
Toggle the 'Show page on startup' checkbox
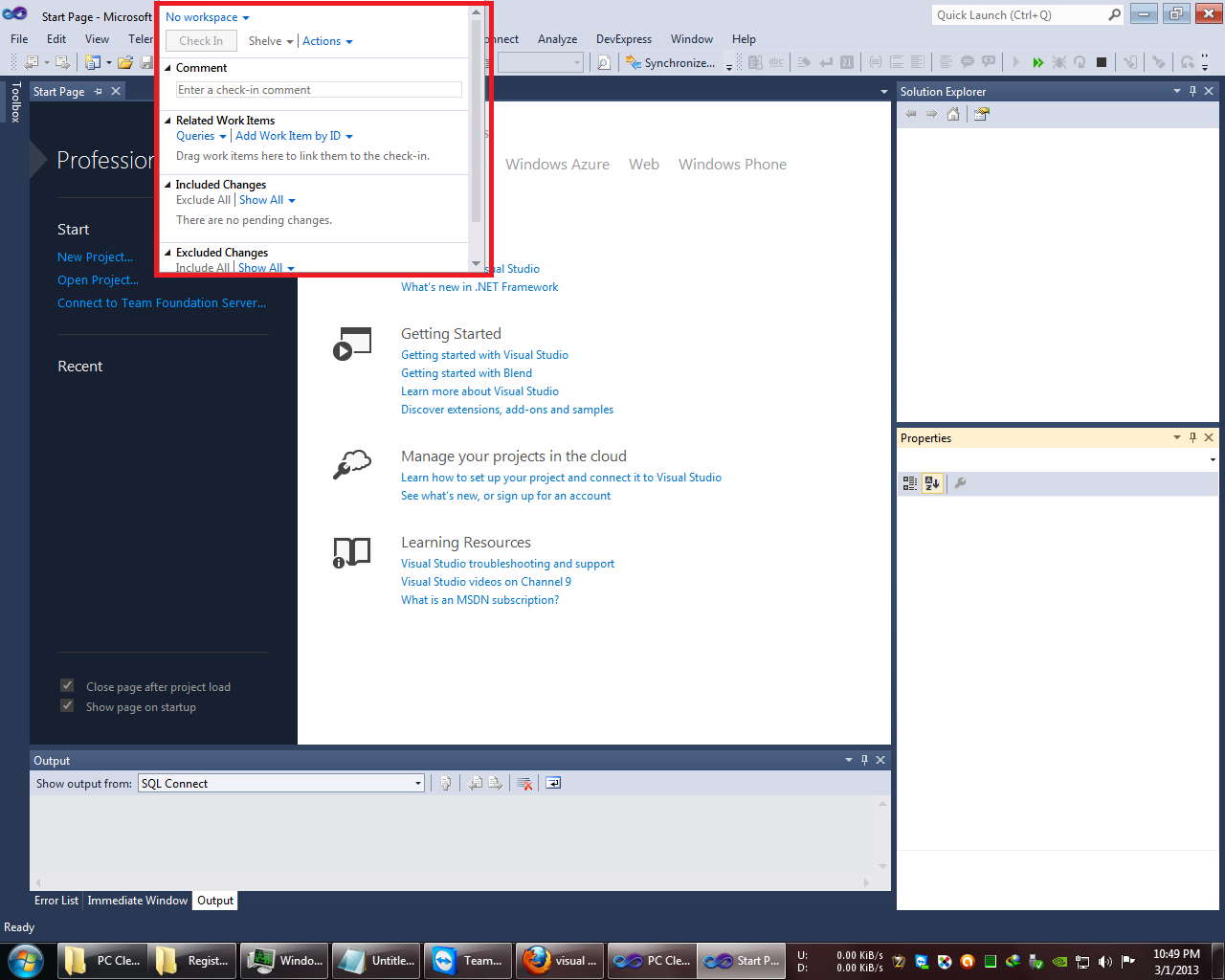(x=67, y=705)
